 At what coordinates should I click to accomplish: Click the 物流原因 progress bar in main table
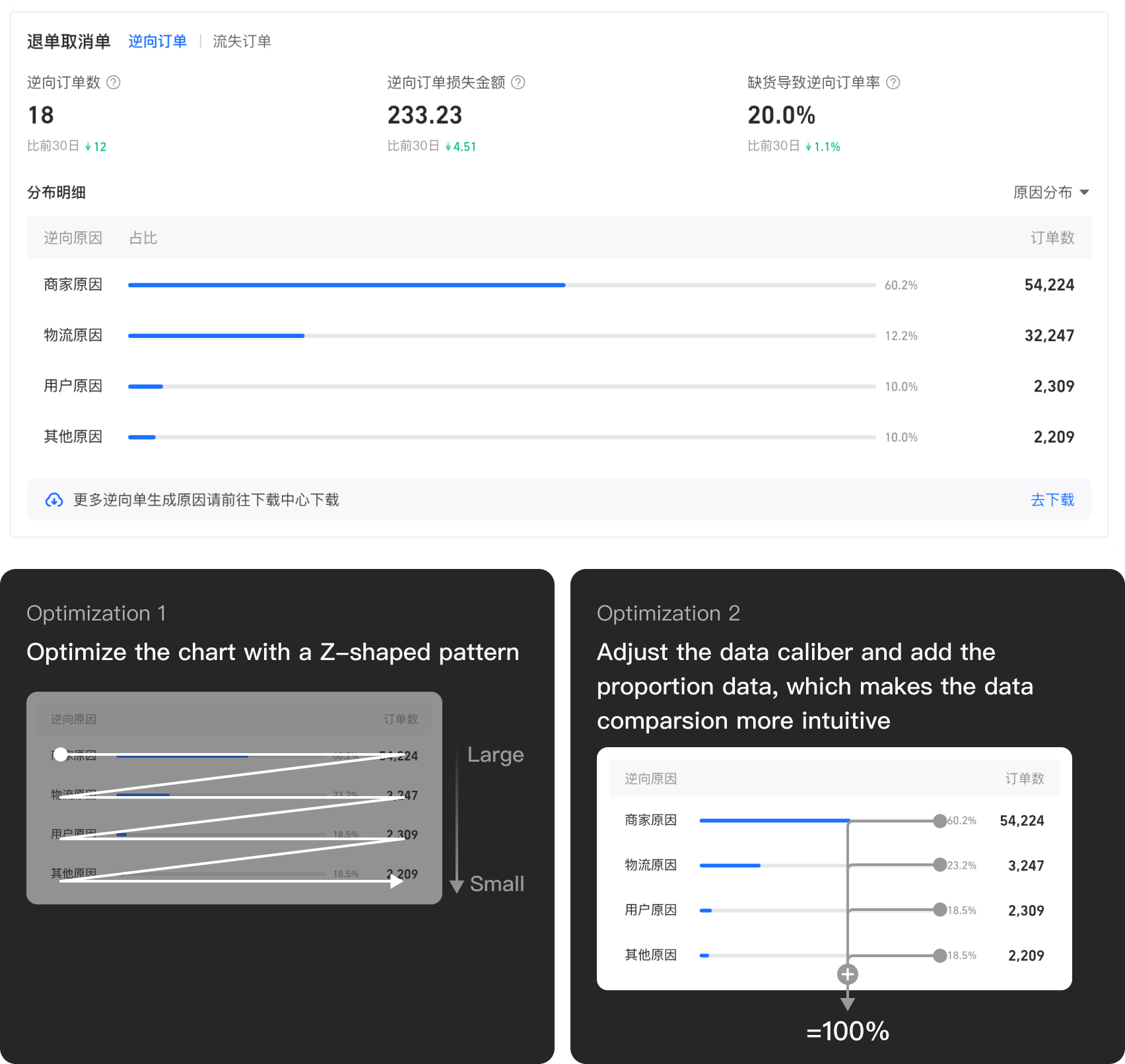coord(502,336)
